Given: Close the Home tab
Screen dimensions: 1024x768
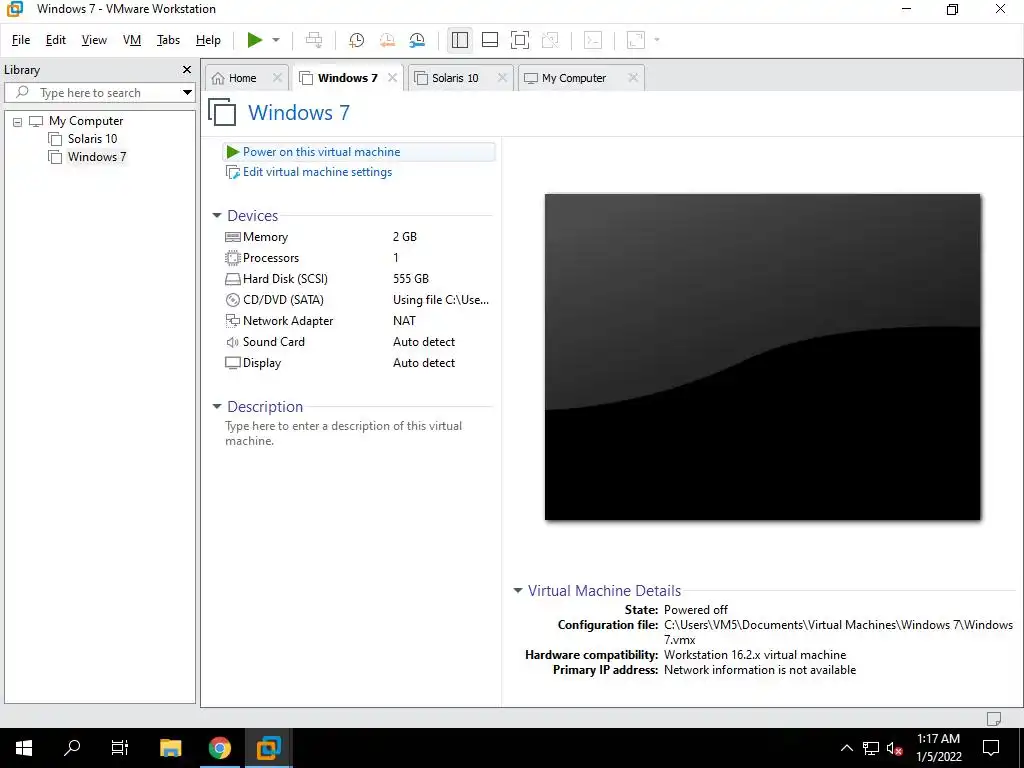Looking at the screenshot, I should [278, 77].
